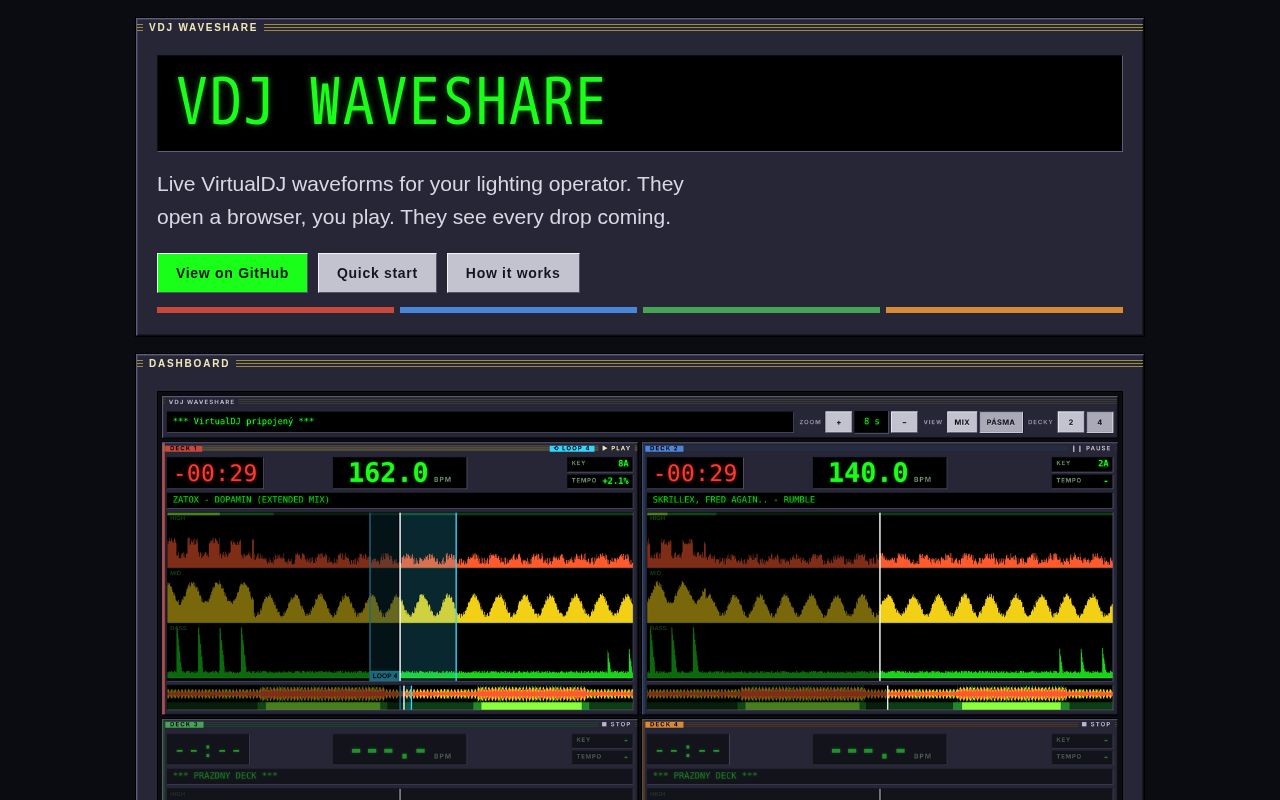Select the DECK 1 label tag
Viewport: 1280px width, 800px height.
(x=184, y=448)
